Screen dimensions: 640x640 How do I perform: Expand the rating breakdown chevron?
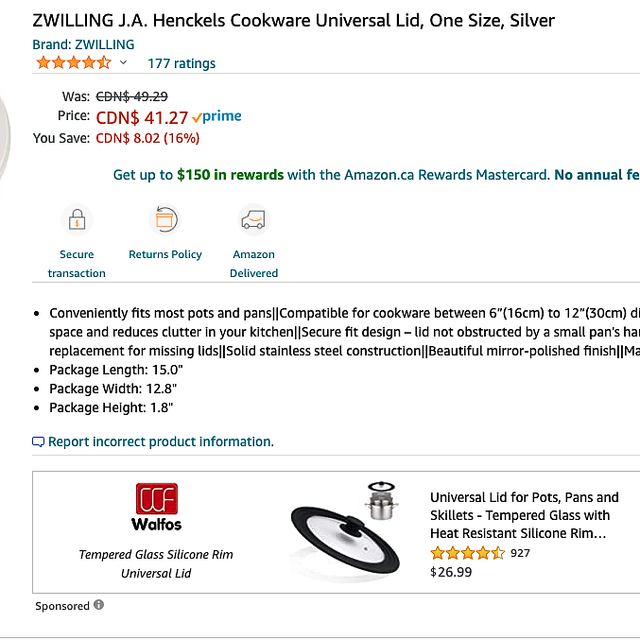pos(123,62)
